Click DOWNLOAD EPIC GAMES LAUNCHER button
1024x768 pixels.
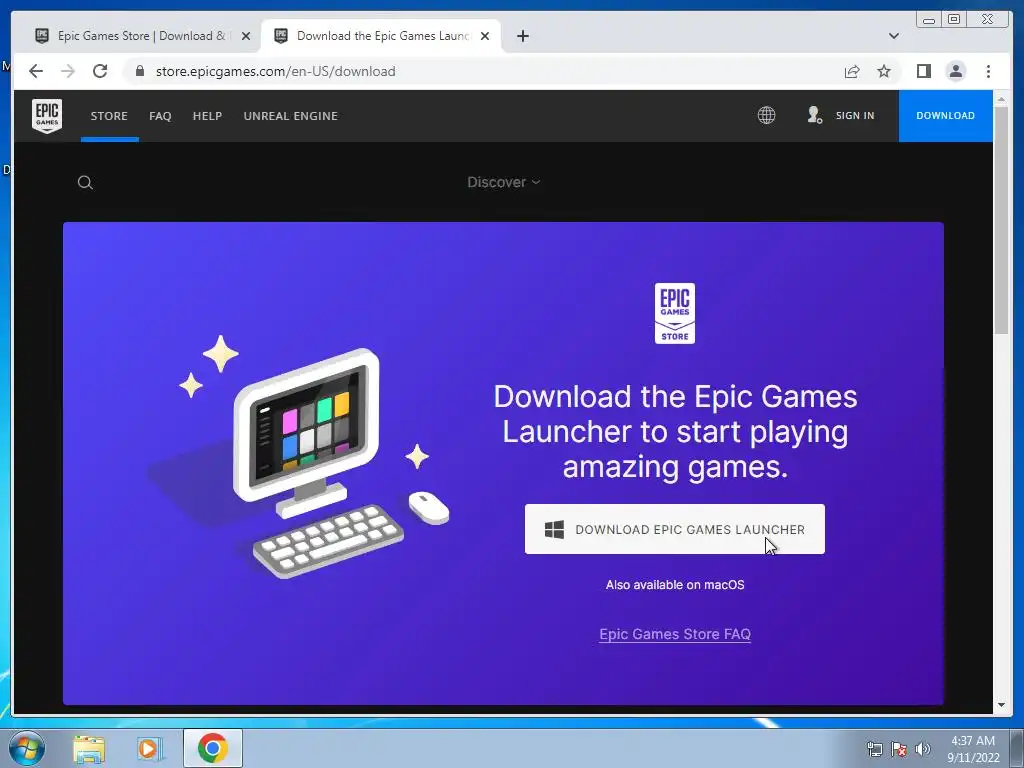coord(675,529)
